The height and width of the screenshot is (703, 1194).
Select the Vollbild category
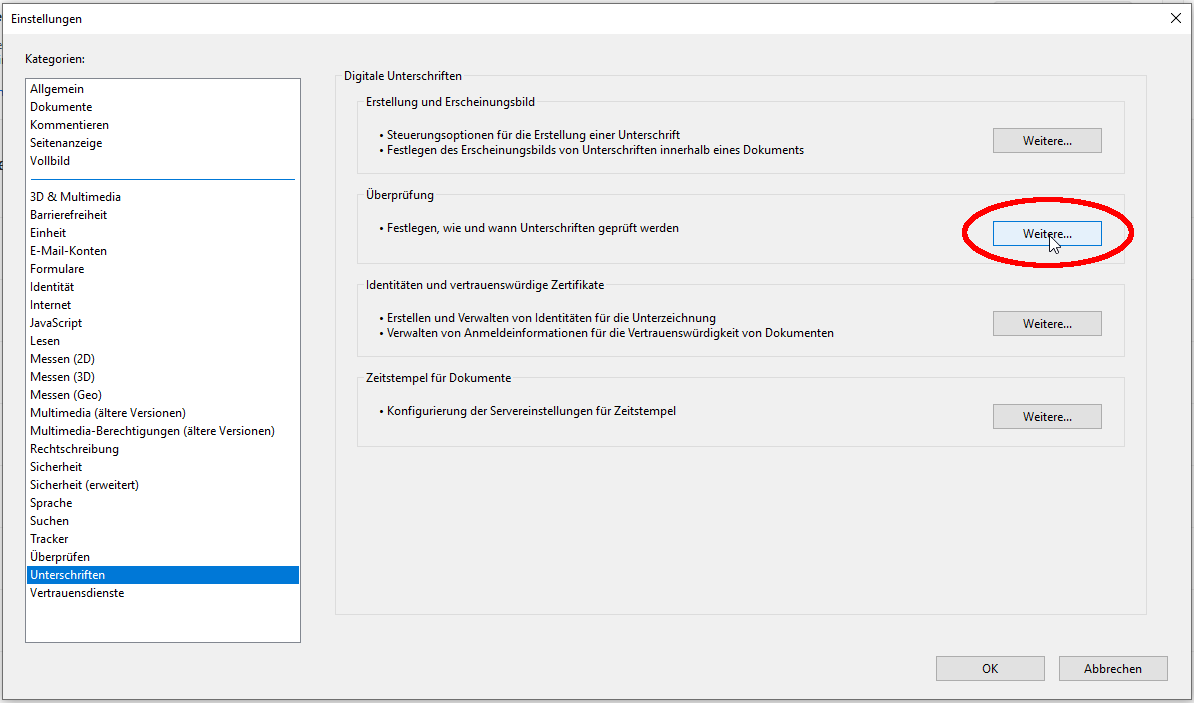point(50,161)
